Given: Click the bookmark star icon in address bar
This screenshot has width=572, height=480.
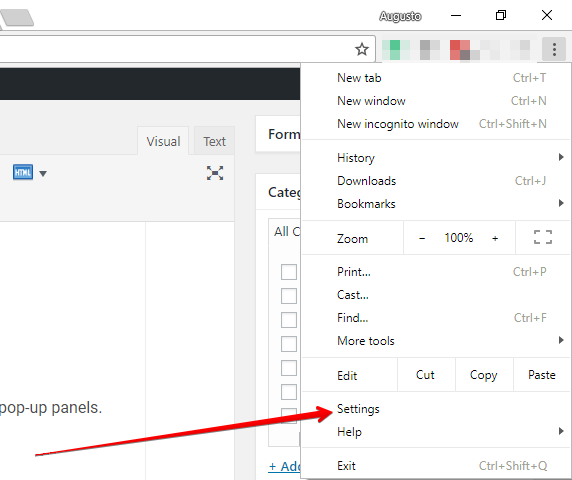Looking at the screenshot, I should tap(362, 49).
